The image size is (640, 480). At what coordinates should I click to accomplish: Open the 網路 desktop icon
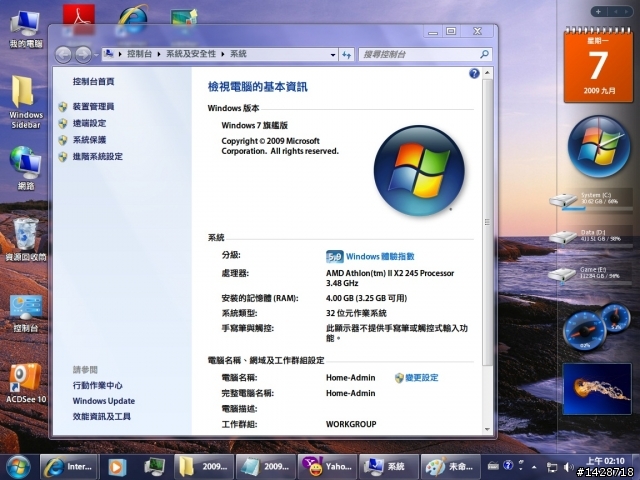25,168
